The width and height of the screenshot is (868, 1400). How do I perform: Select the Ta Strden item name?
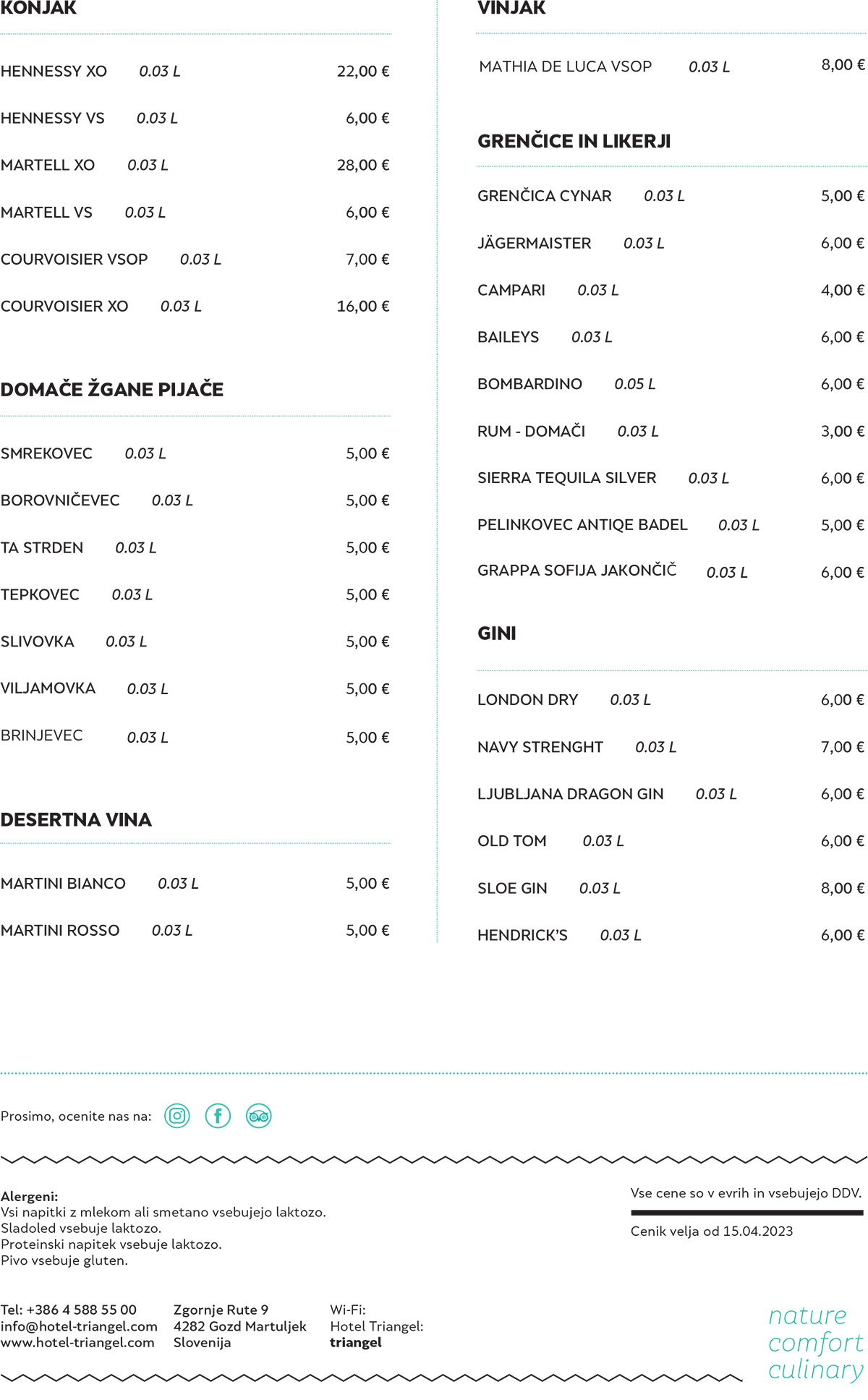[x=42, y=548]
